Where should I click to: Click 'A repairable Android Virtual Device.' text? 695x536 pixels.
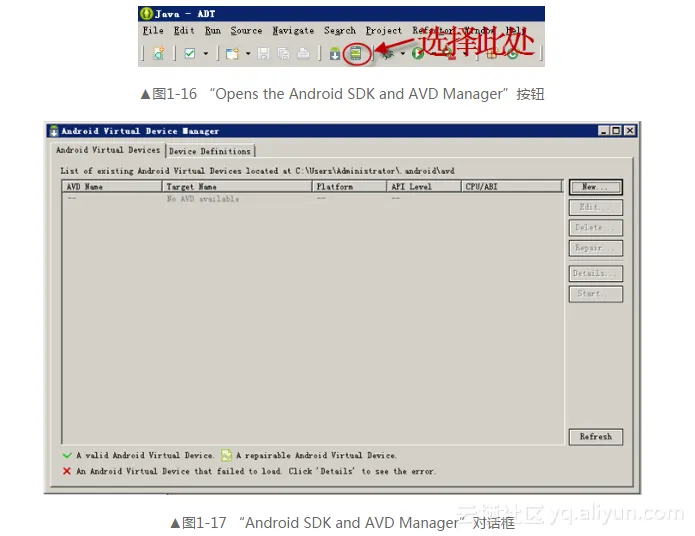coord(316,455)
